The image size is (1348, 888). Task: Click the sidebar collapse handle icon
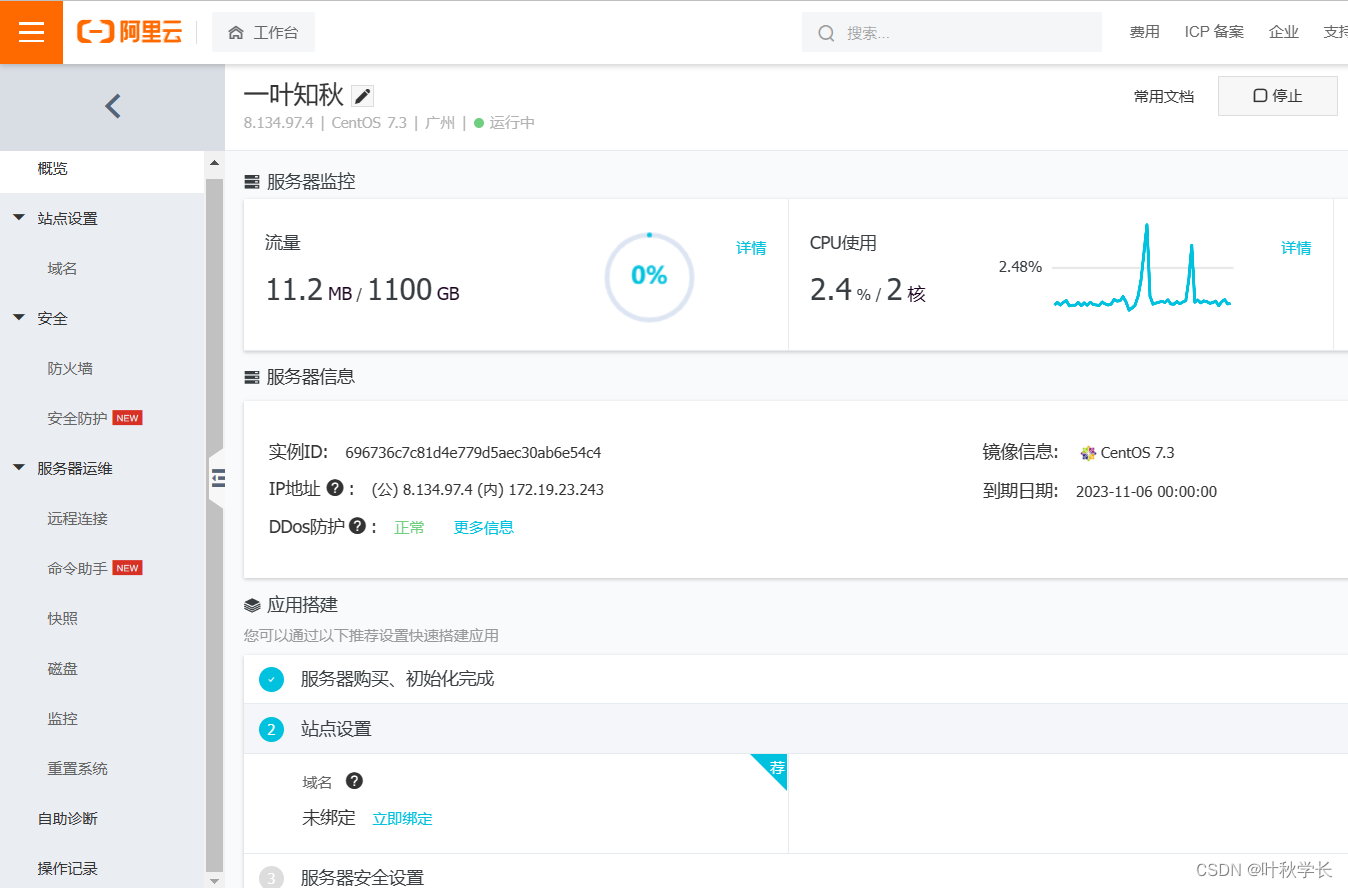217,478
